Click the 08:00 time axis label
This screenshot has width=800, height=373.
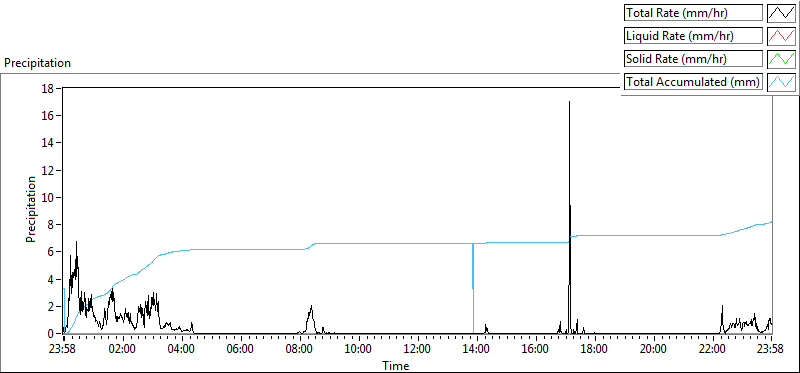[x=299, y=350]
